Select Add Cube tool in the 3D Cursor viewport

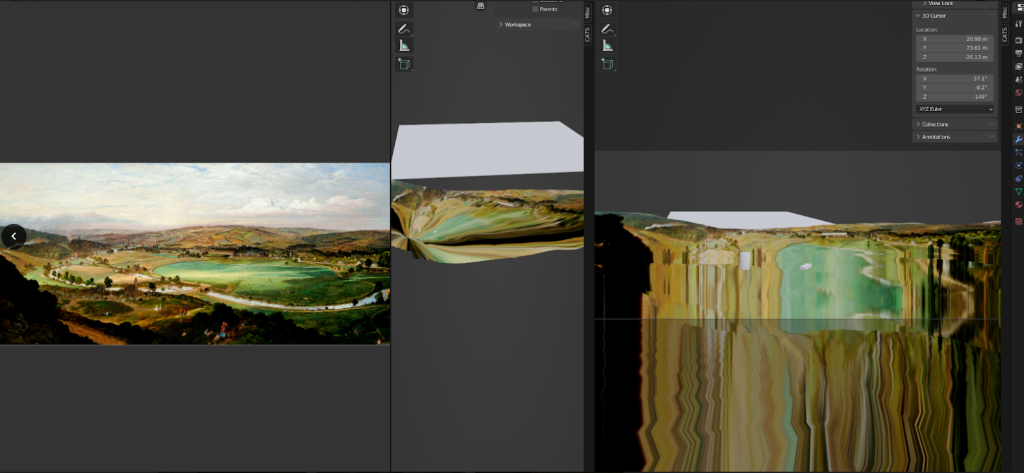(608, 63)
